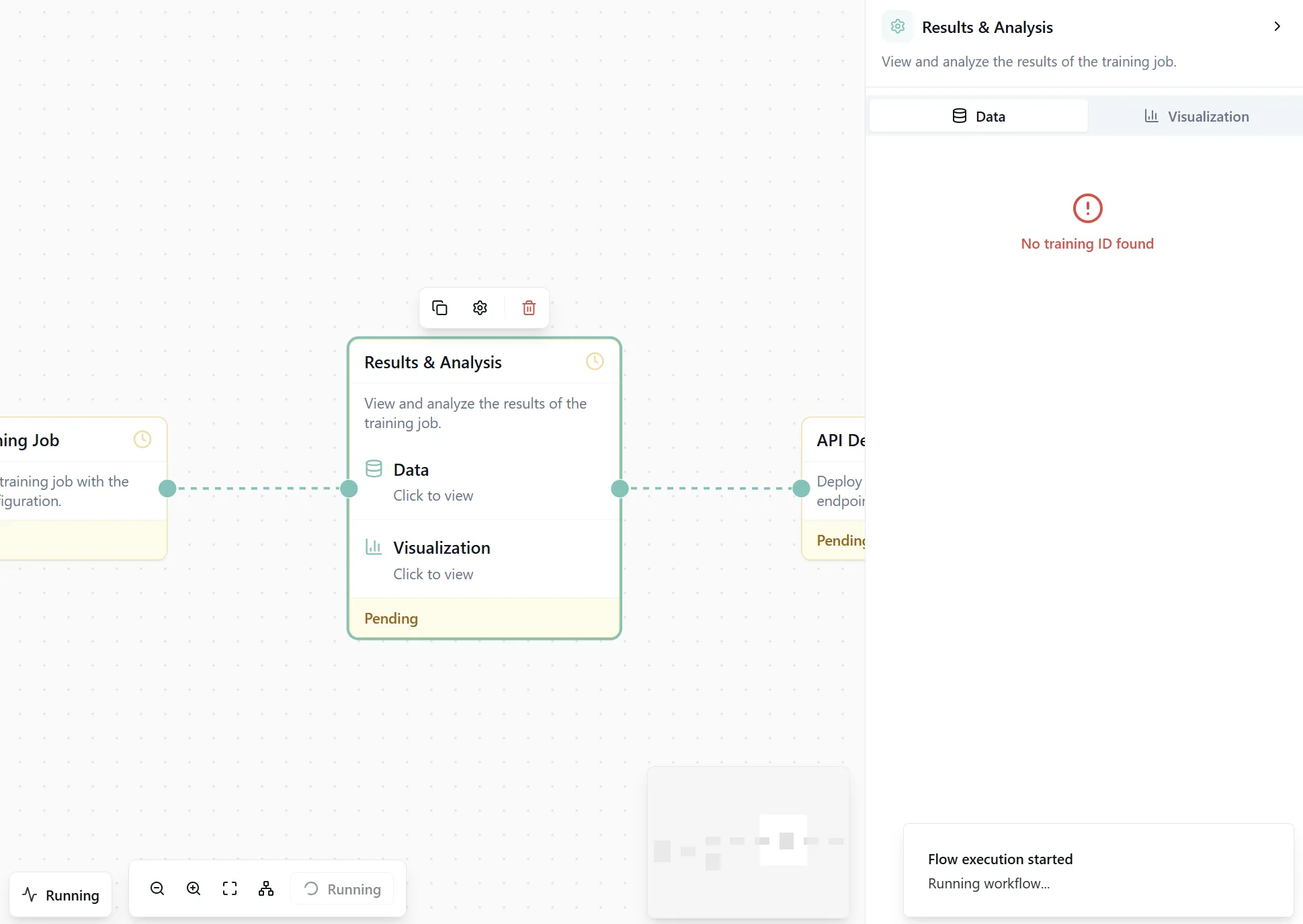
Task: Click the clock icon on the Results & Analysis node
Action: (x=594, y=361)
